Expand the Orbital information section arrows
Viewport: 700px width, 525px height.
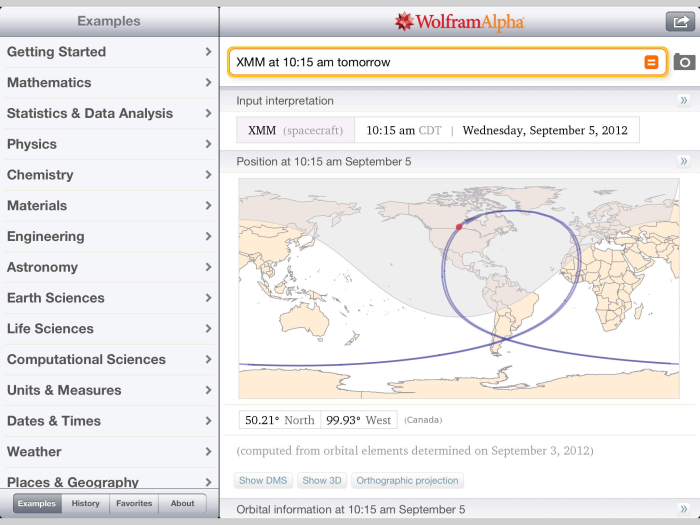tap(683, 509)
